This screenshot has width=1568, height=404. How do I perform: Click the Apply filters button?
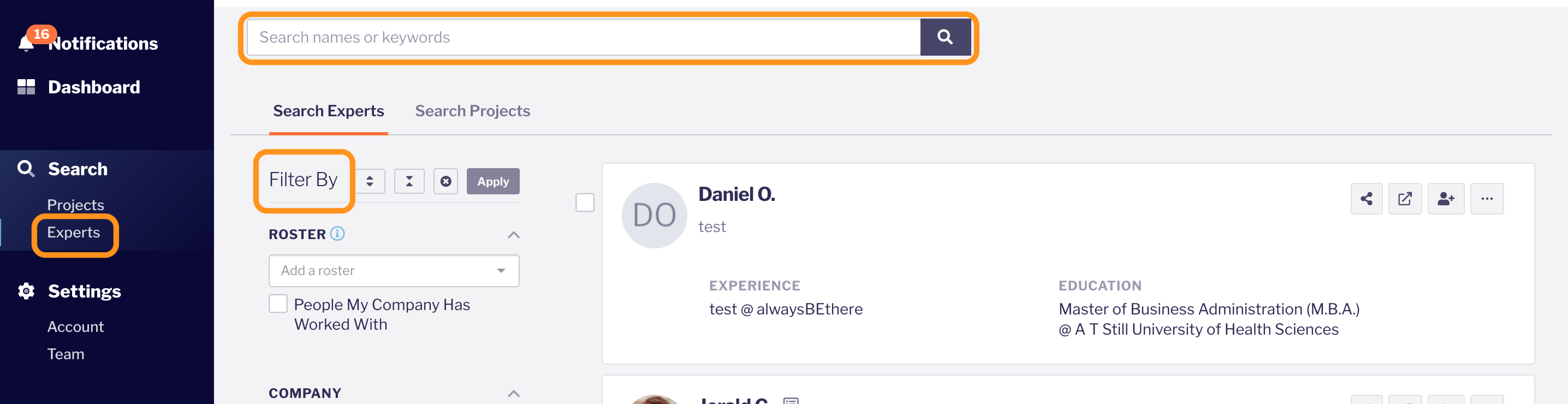point(492,181)
